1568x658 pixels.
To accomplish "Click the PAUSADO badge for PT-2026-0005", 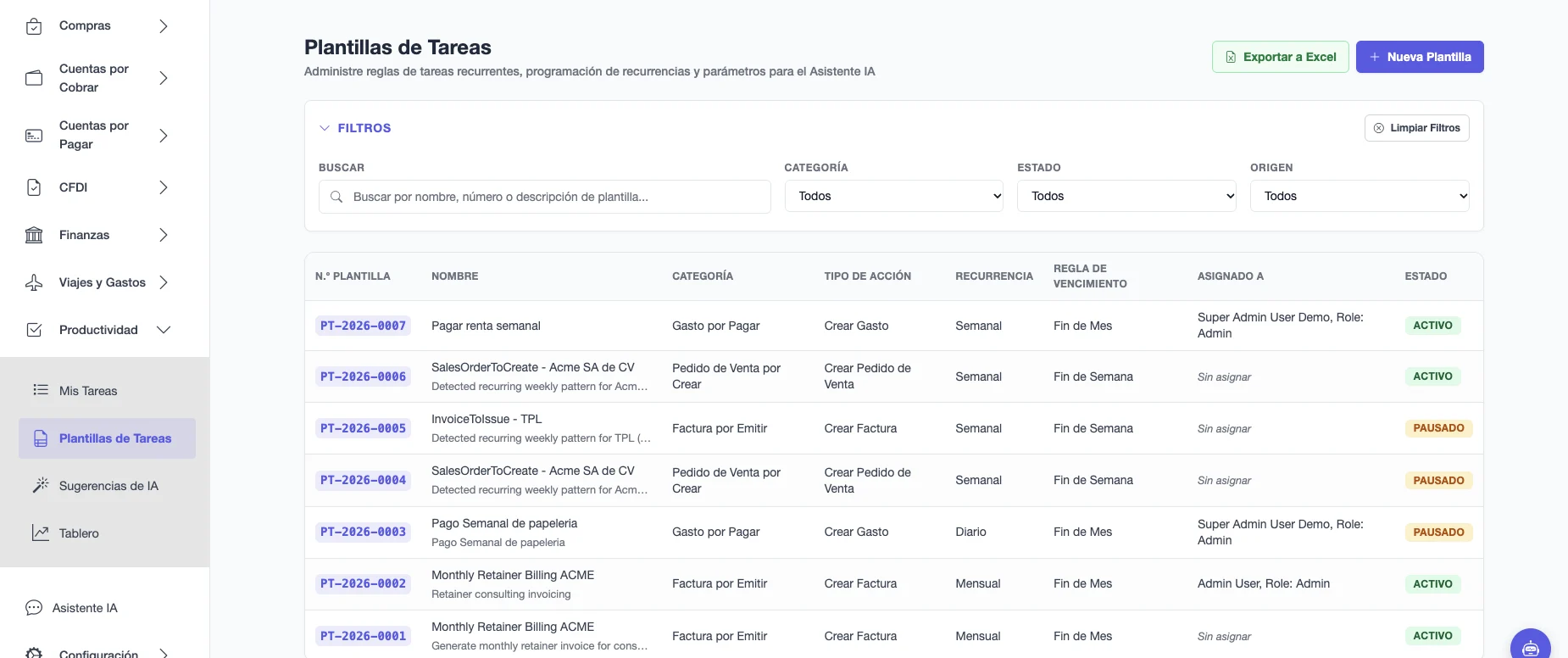I will pos(1438,428).
